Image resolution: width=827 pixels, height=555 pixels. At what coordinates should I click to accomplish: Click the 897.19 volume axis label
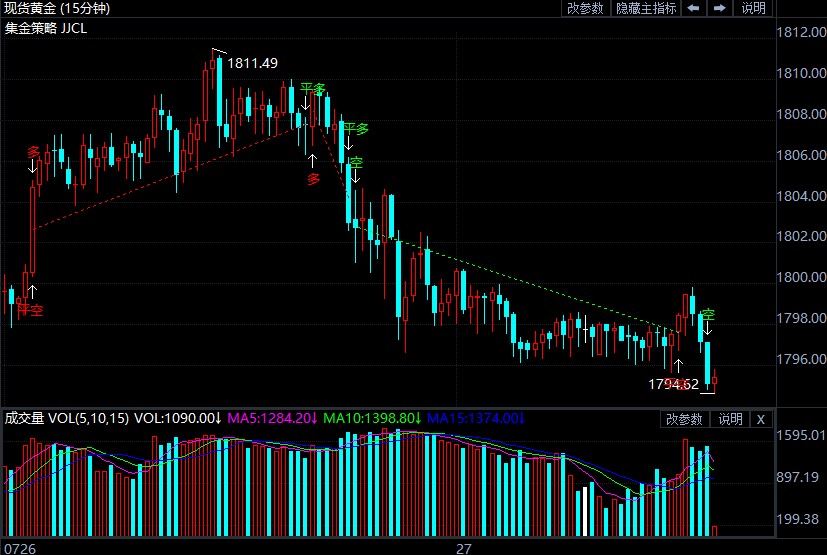(x=797, y=477)
